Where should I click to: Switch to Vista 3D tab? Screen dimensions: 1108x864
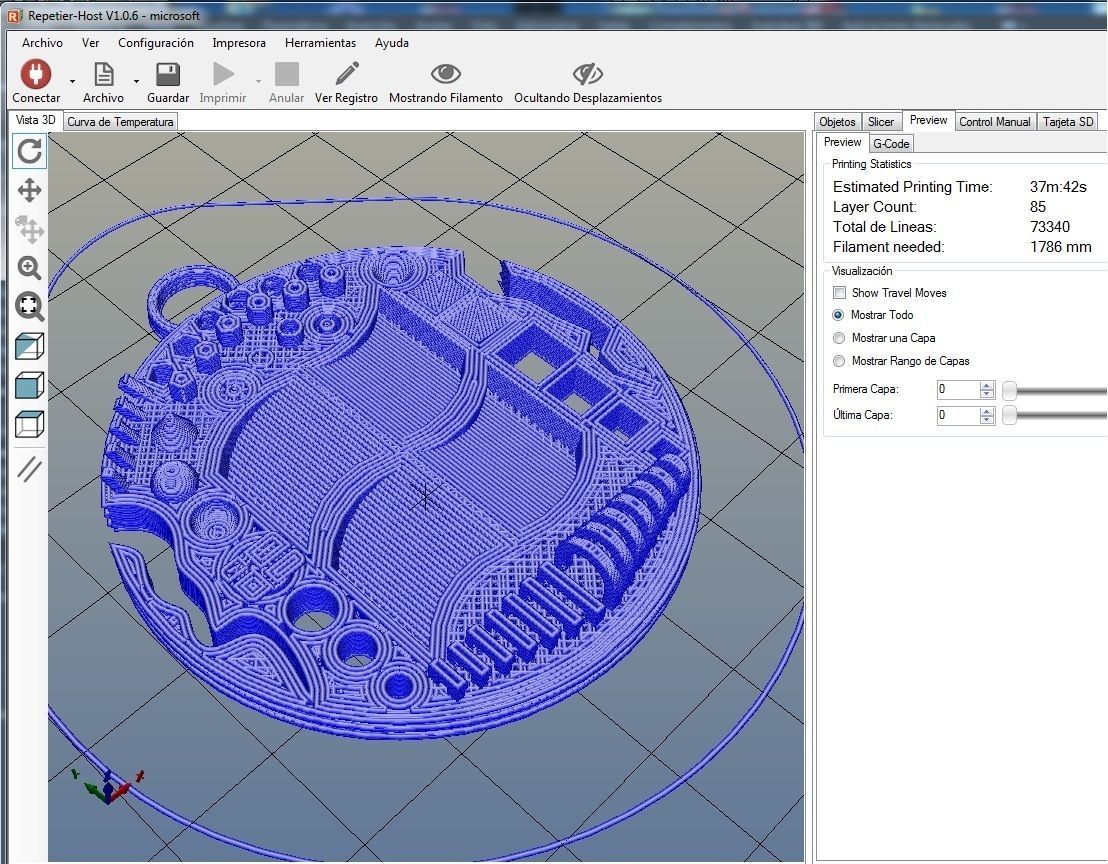(35, 120)
